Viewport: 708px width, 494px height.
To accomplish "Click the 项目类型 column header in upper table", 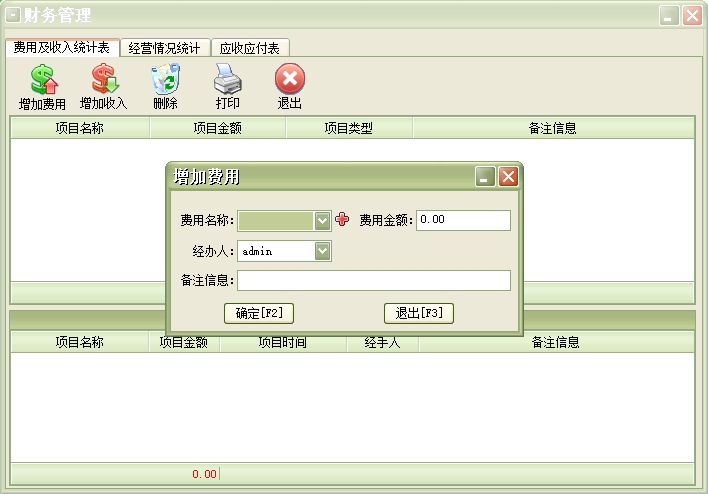I will [x=349, y=128].
